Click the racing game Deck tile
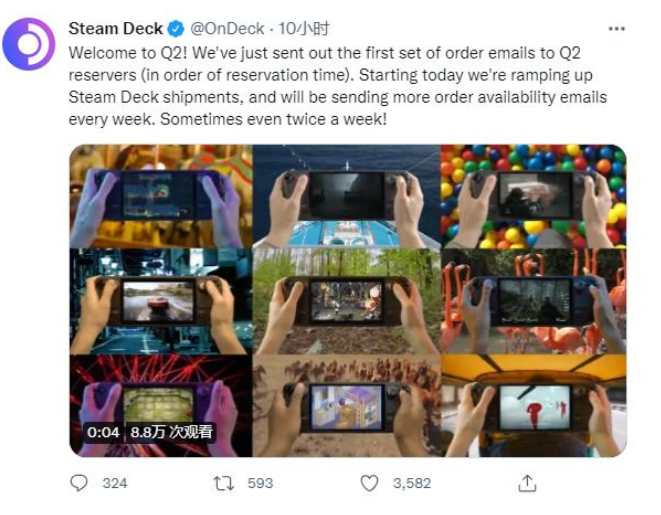This screenshot has width=661, height=515. pyautogui.click(x=161, y=301)
